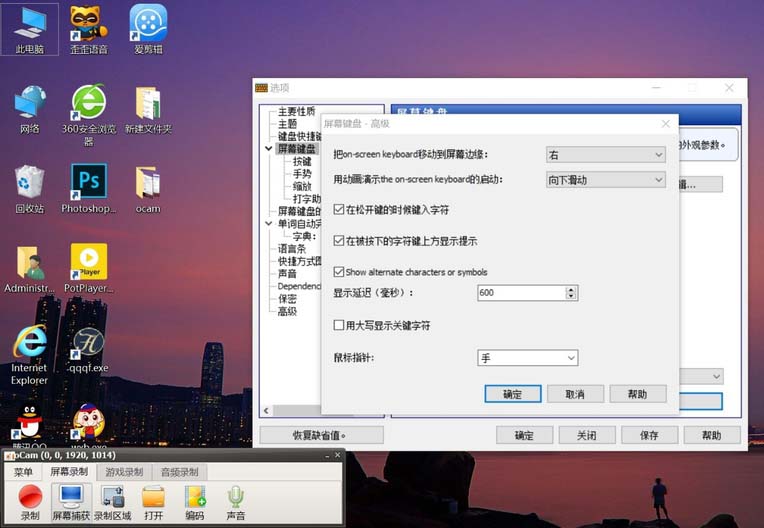The image size is (764, 528).
Task: Select 主要性质 in the options tree
Action: coord(297,111)
